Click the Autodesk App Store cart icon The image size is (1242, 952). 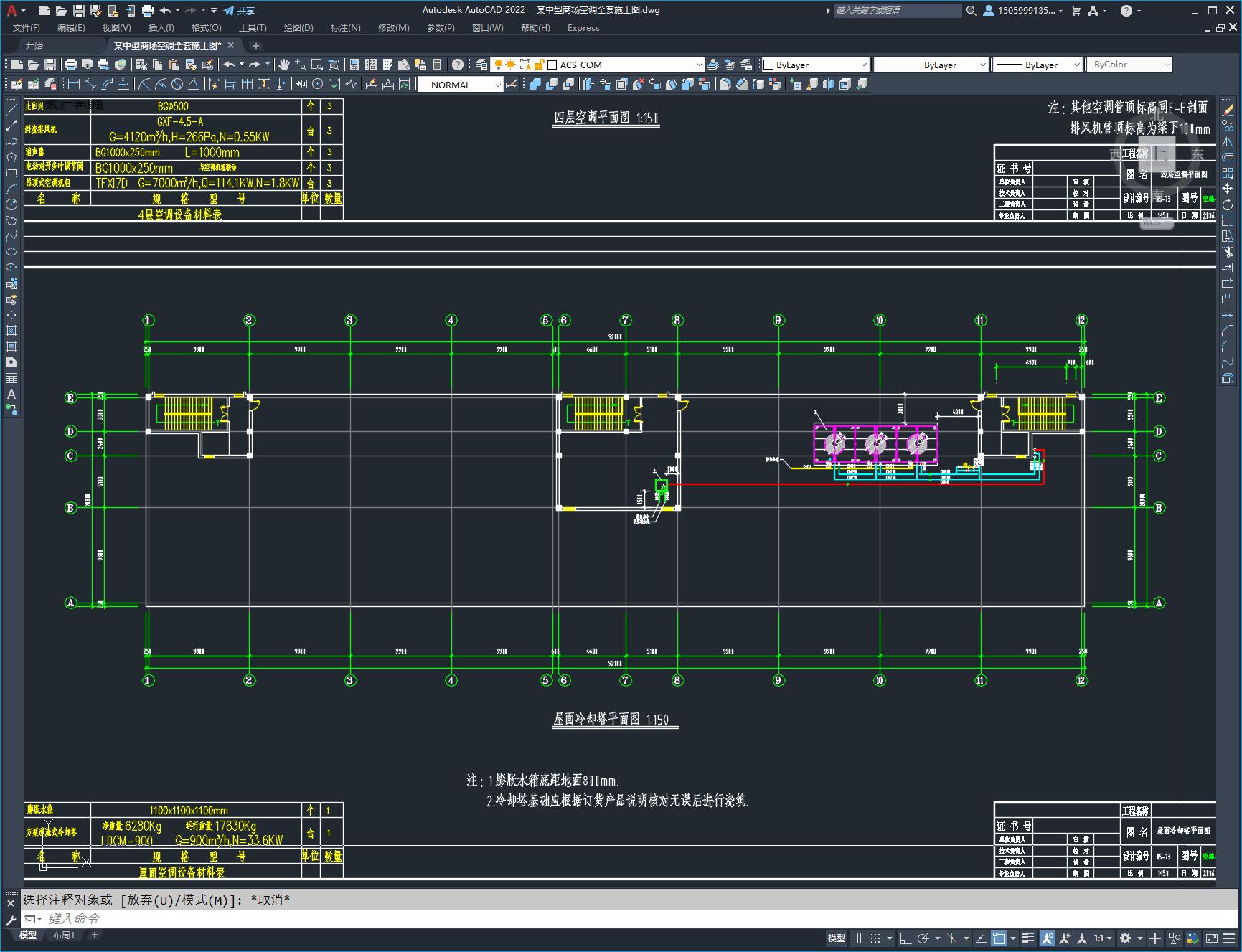[1076, 10]
